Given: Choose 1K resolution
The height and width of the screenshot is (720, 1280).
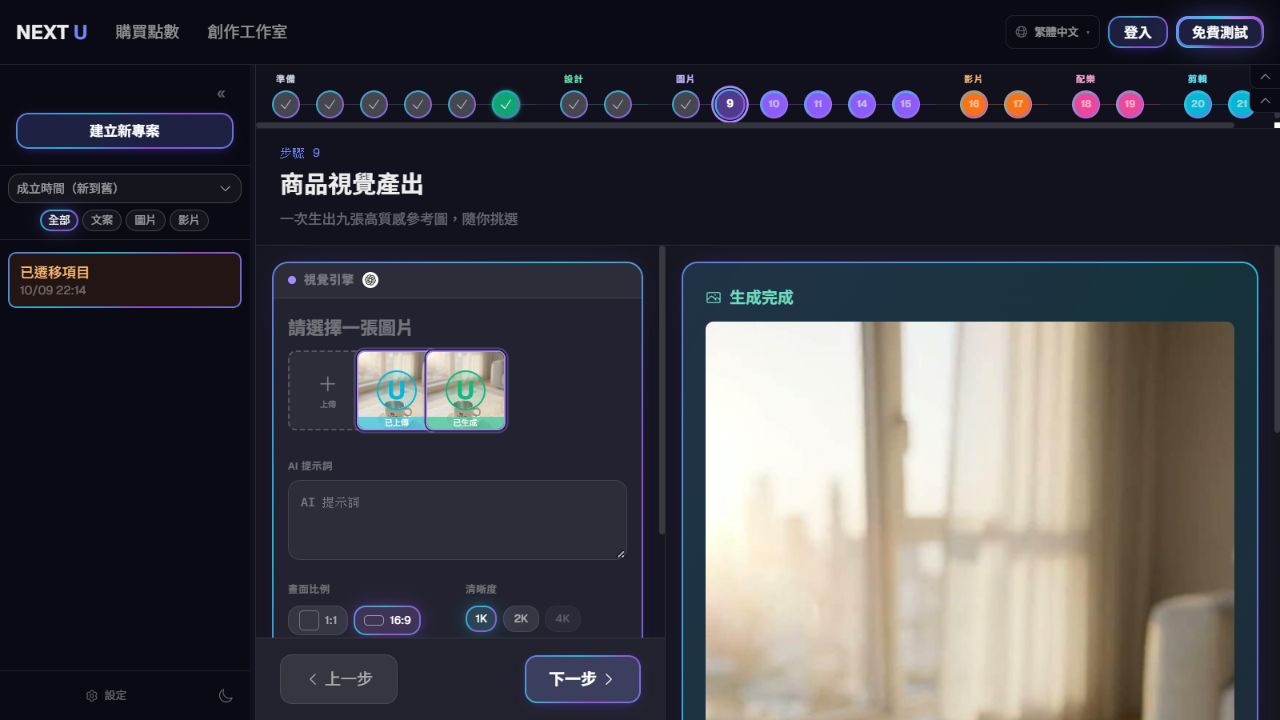Looking at the screenshot, I should point(481,619).
